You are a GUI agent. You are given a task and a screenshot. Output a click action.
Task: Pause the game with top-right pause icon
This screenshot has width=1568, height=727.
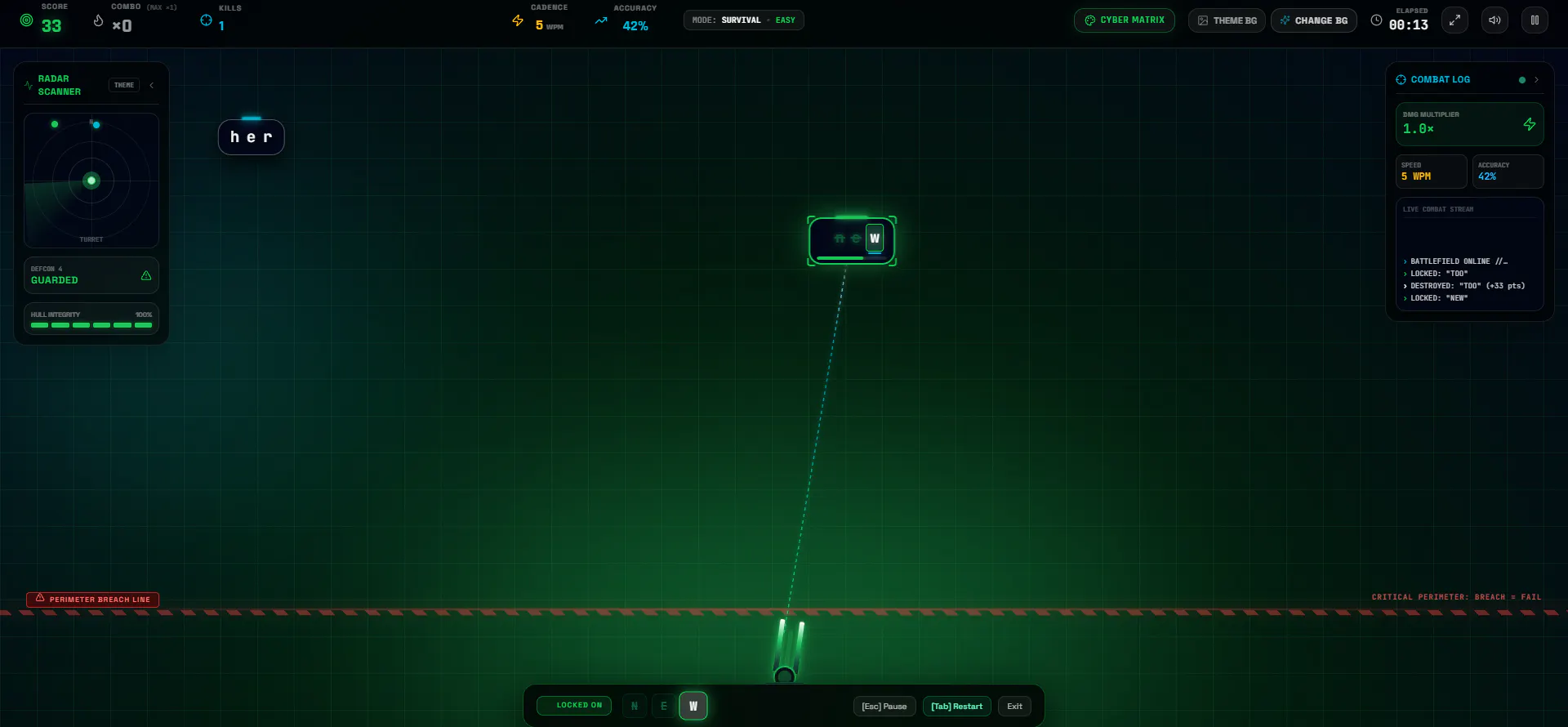click(1535, 20)
